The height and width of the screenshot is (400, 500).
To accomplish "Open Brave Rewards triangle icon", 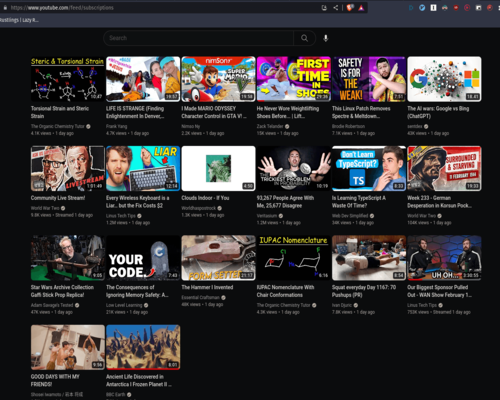I will click(x=361, y=8).
